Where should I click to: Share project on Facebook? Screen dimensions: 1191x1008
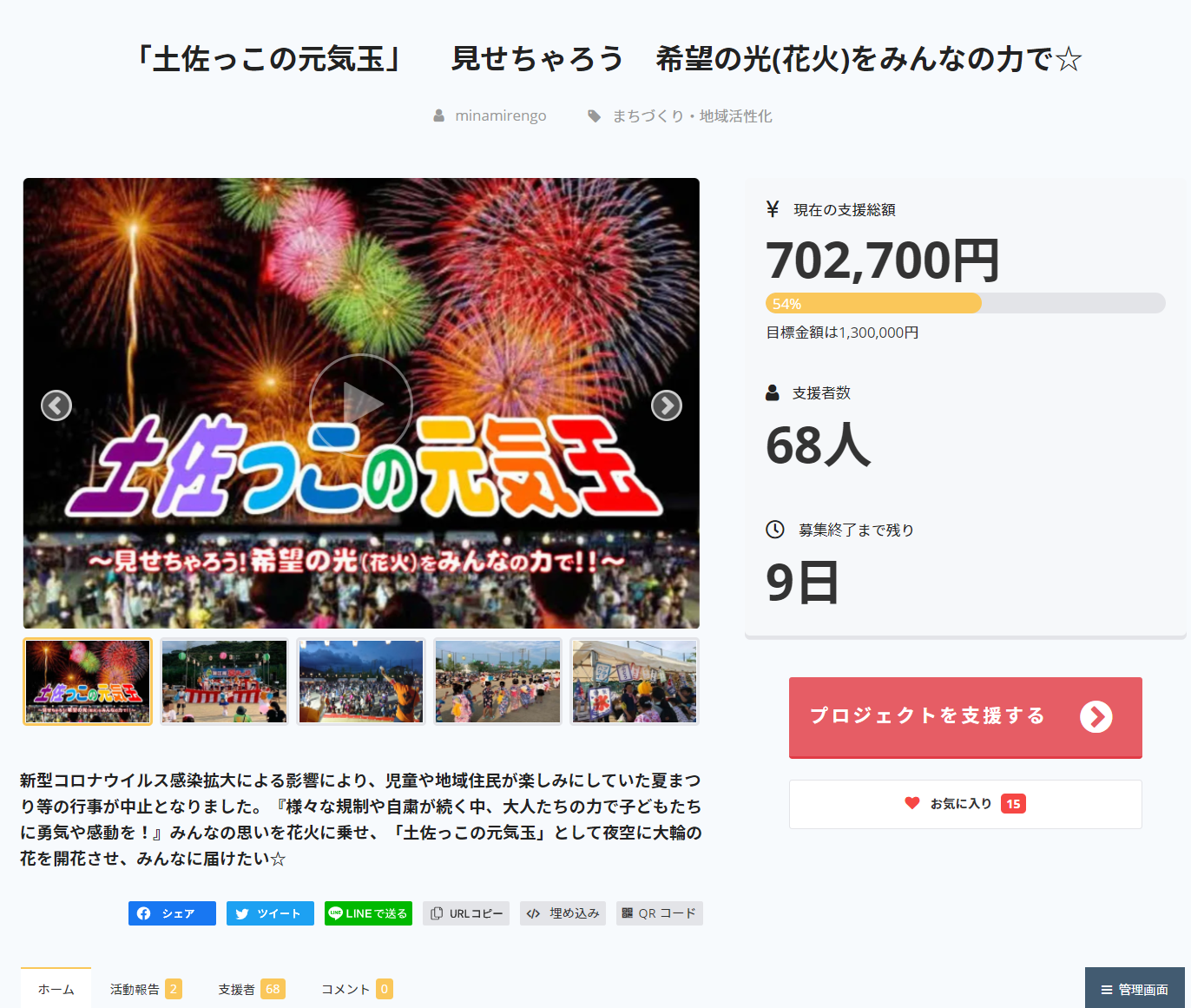point(172,913)
